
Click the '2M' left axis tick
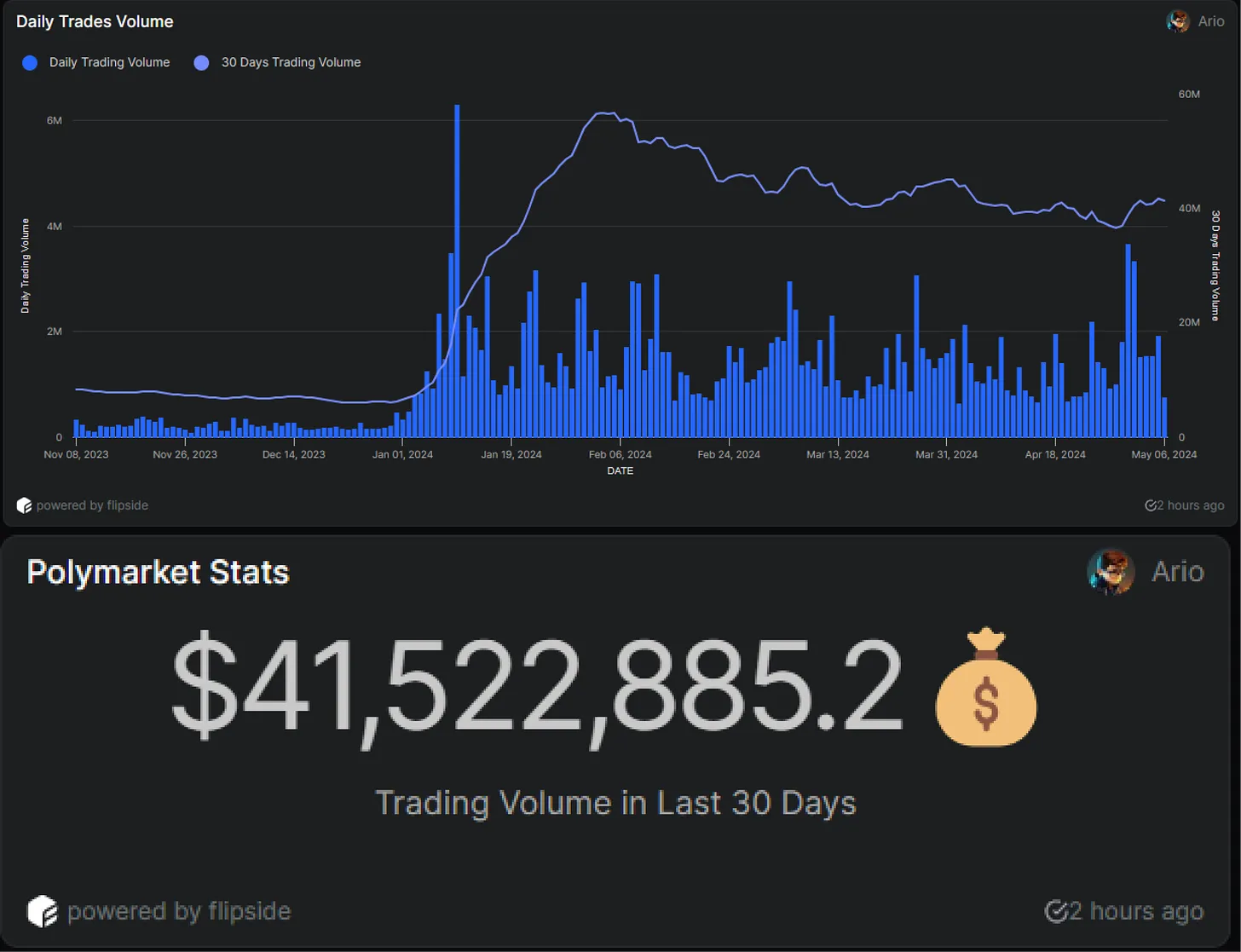(x=55, y=332)
